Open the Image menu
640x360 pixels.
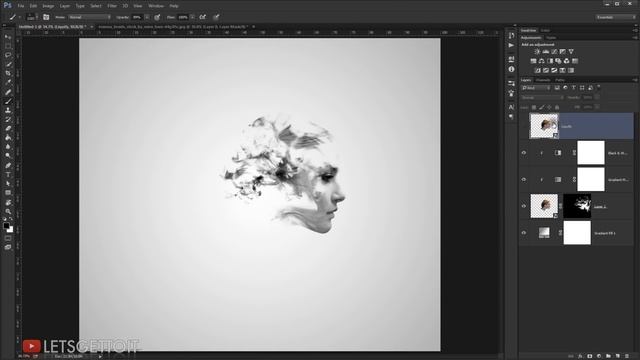[x=48, y=6]
